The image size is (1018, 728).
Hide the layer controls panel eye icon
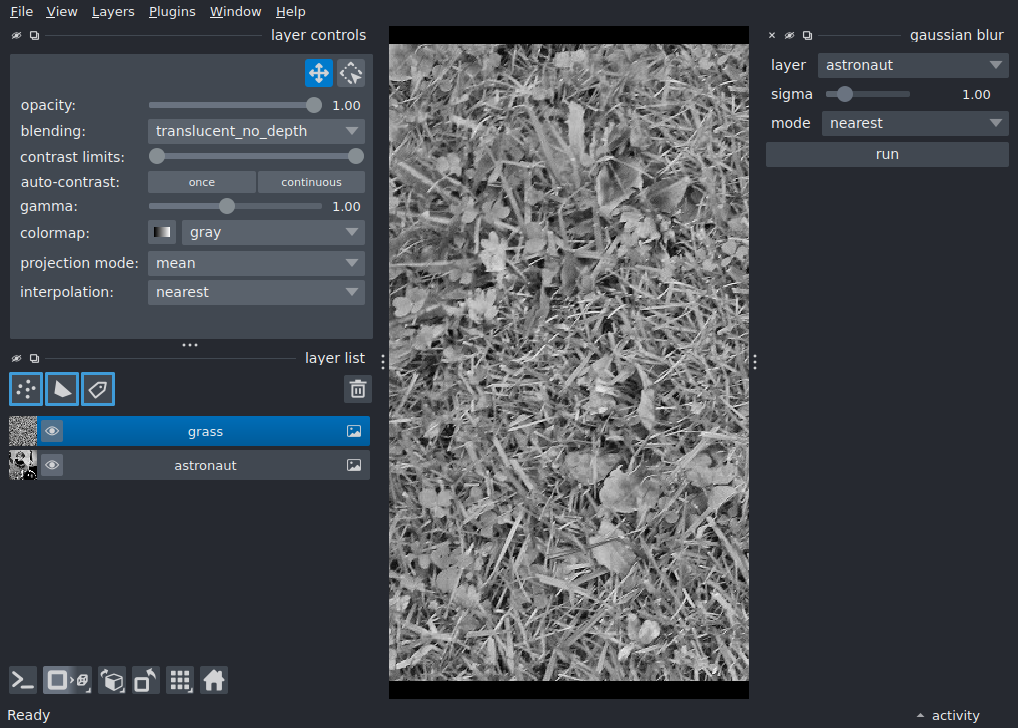tap(16, 35)
